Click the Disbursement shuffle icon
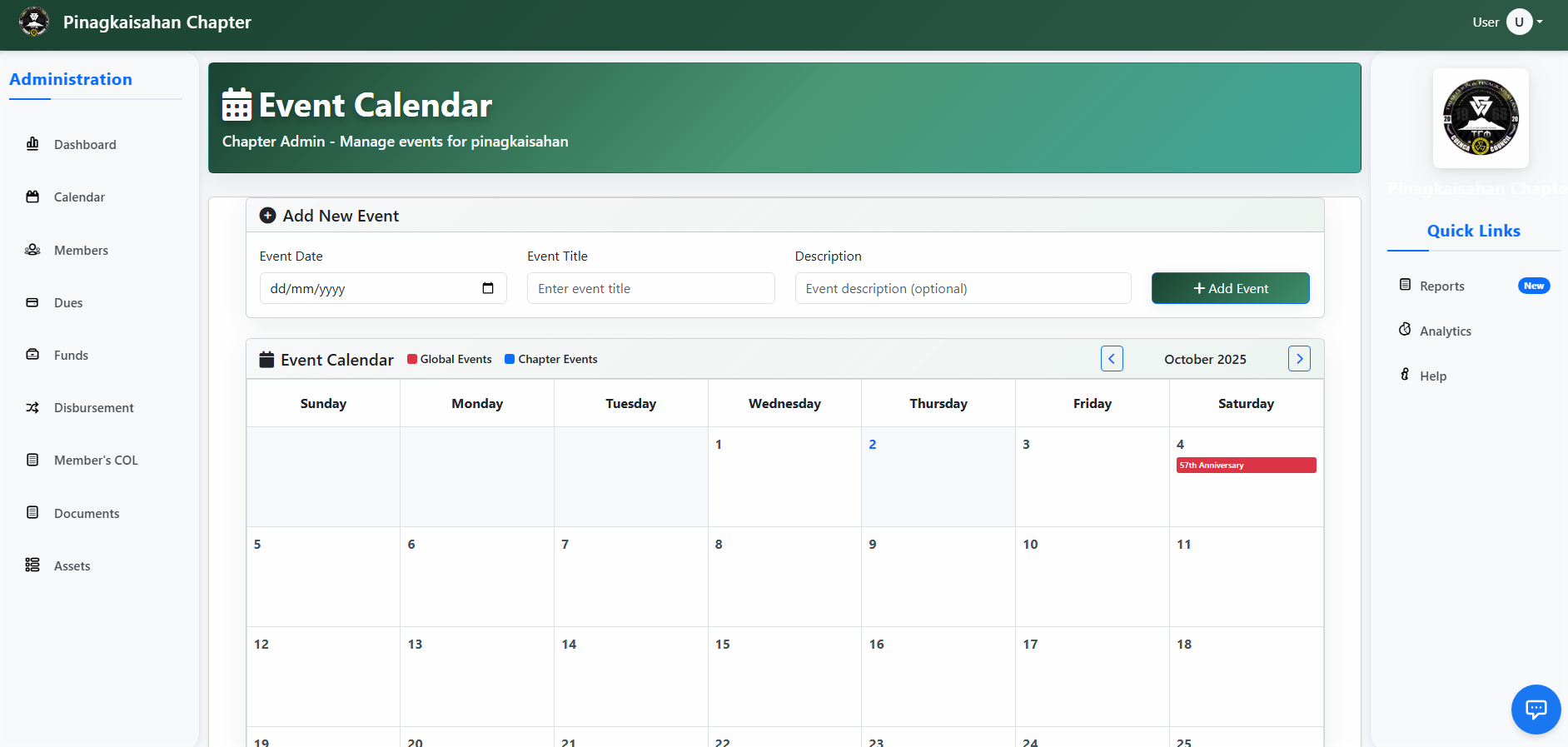This screenshot has height=747, width=1568. point(32,407)
